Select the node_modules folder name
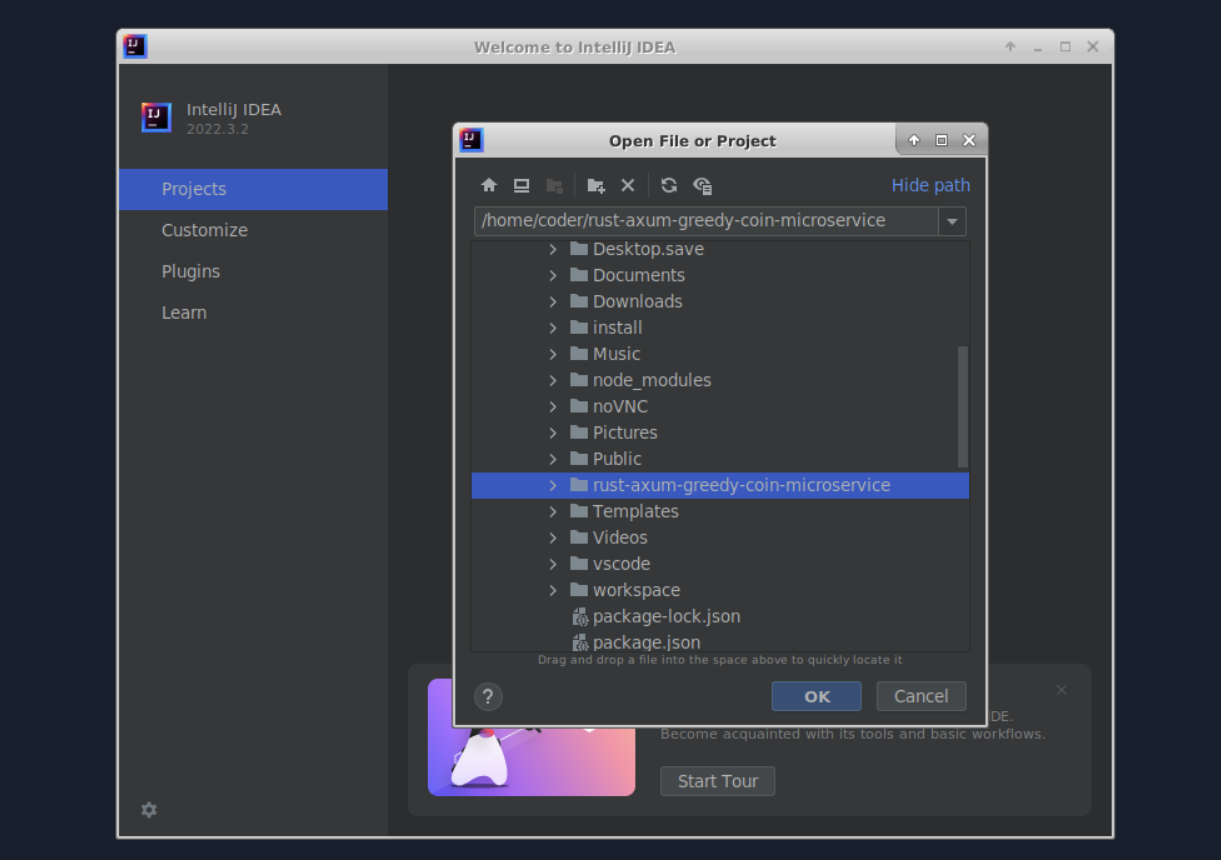The height and width of the screenshot is (860, 1221). 652,380
